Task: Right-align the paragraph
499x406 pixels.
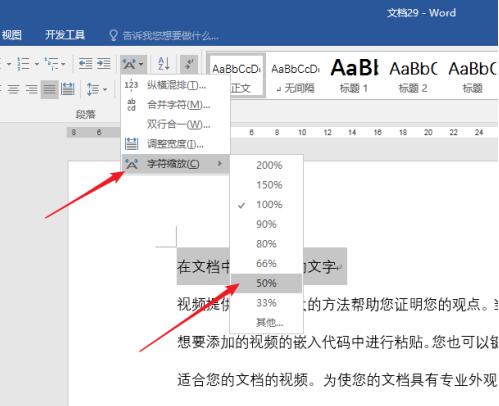Action: [x=32, y=89]
